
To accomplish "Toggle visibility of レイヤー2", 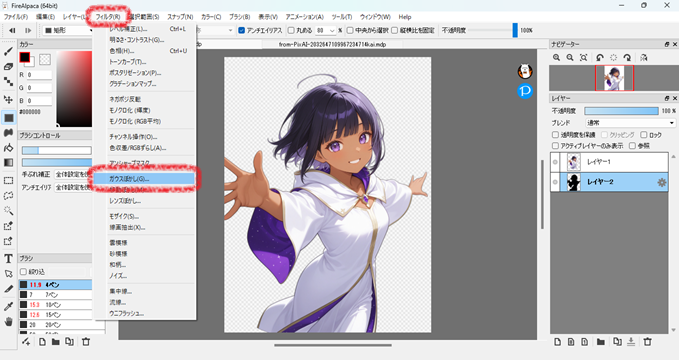I will tap(555, 182).
